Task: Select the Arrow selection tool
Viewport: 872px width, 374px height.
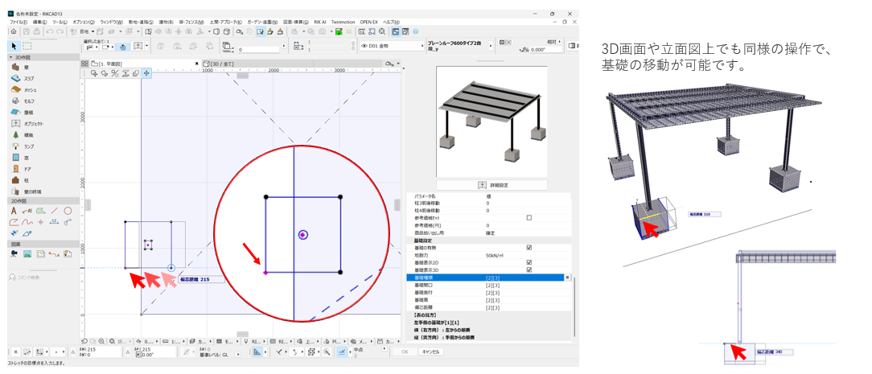Action: pyautogui.click(x=15, y=46)
